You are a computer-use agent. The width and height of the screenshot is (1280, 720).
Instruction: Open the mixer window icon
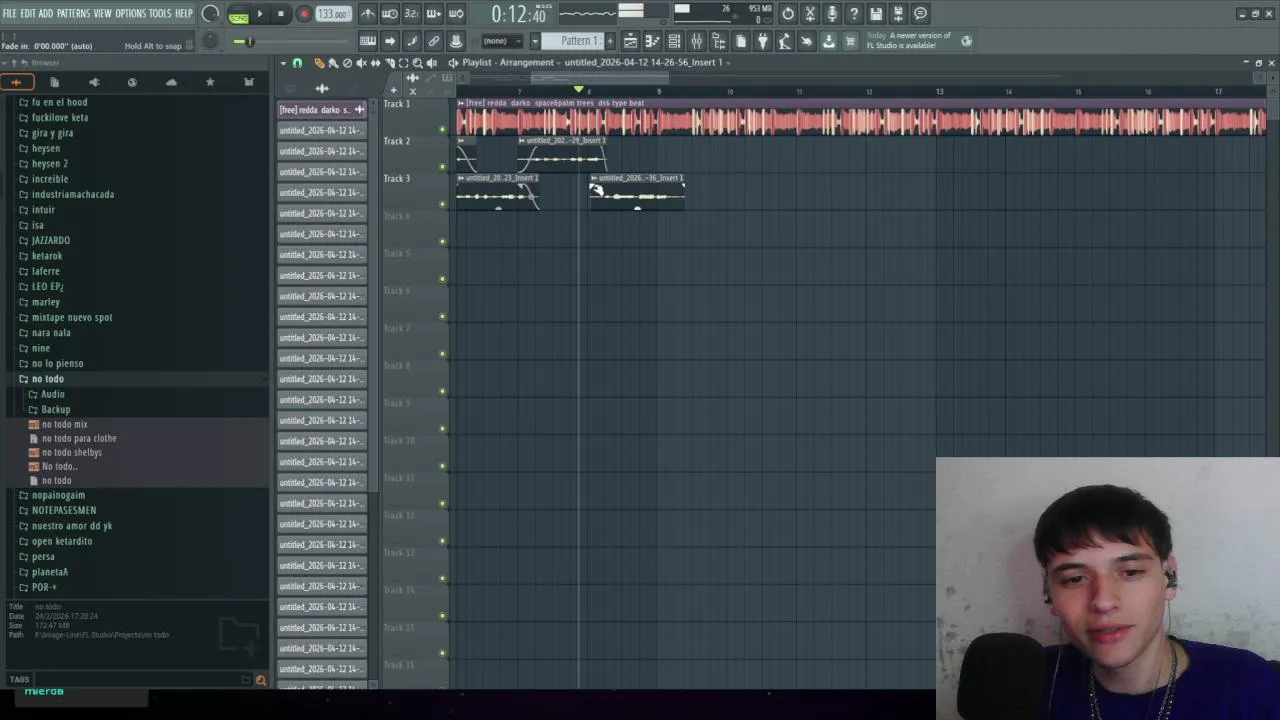(x=697, y=41)
